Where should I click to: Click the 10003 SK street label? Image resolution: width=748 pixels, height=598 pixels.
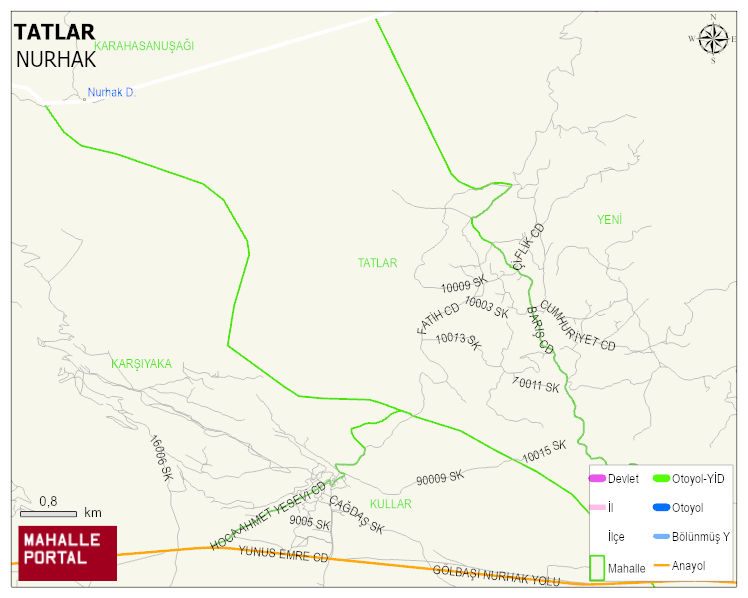click(x=487, y=307)
